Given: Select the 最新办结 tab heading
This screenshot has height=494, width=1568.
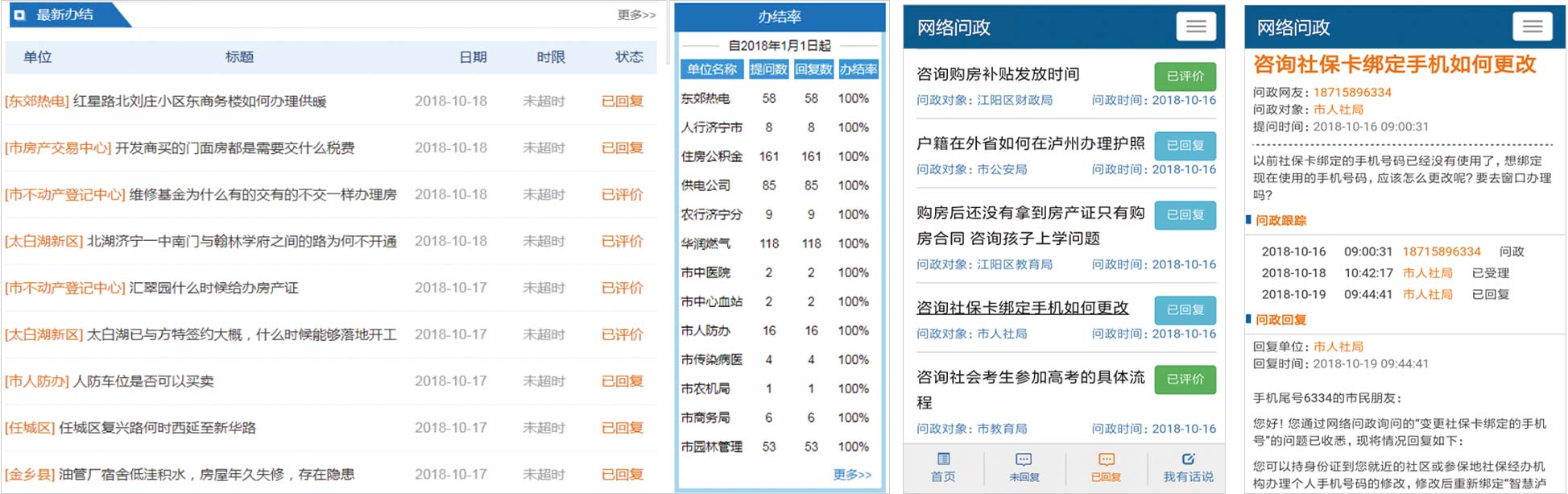Looking at the screenshot, I should (x=64, y=15).
